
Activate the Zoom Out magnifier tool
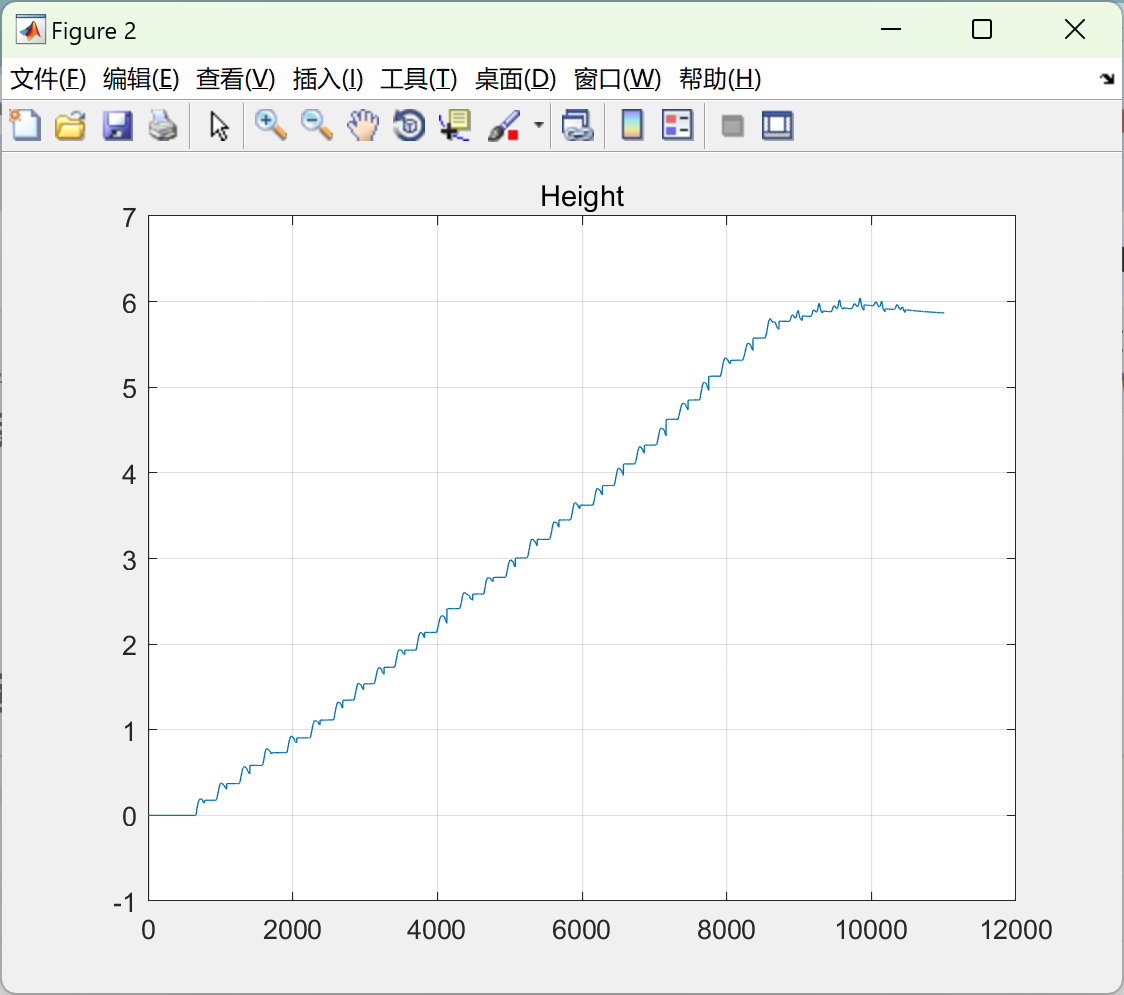click(317, 125)
